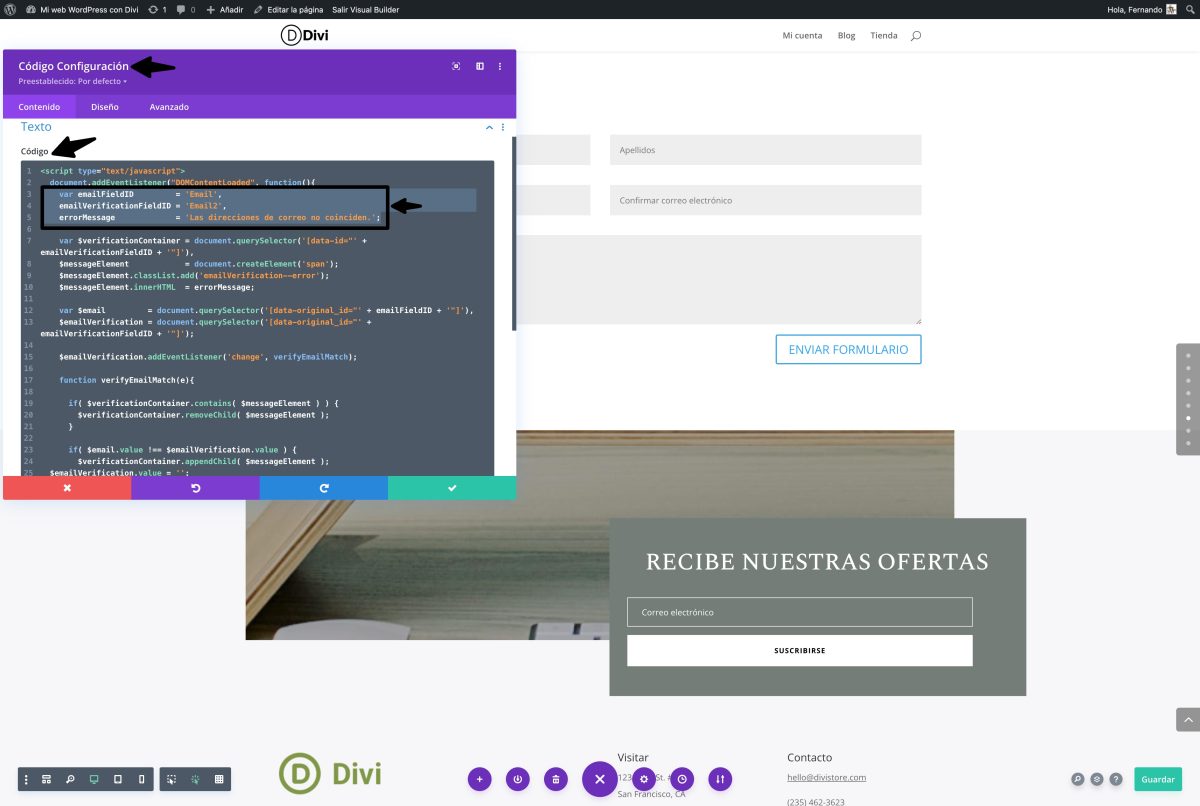Click the Correo electrónico input field

[x=799, y=611]
